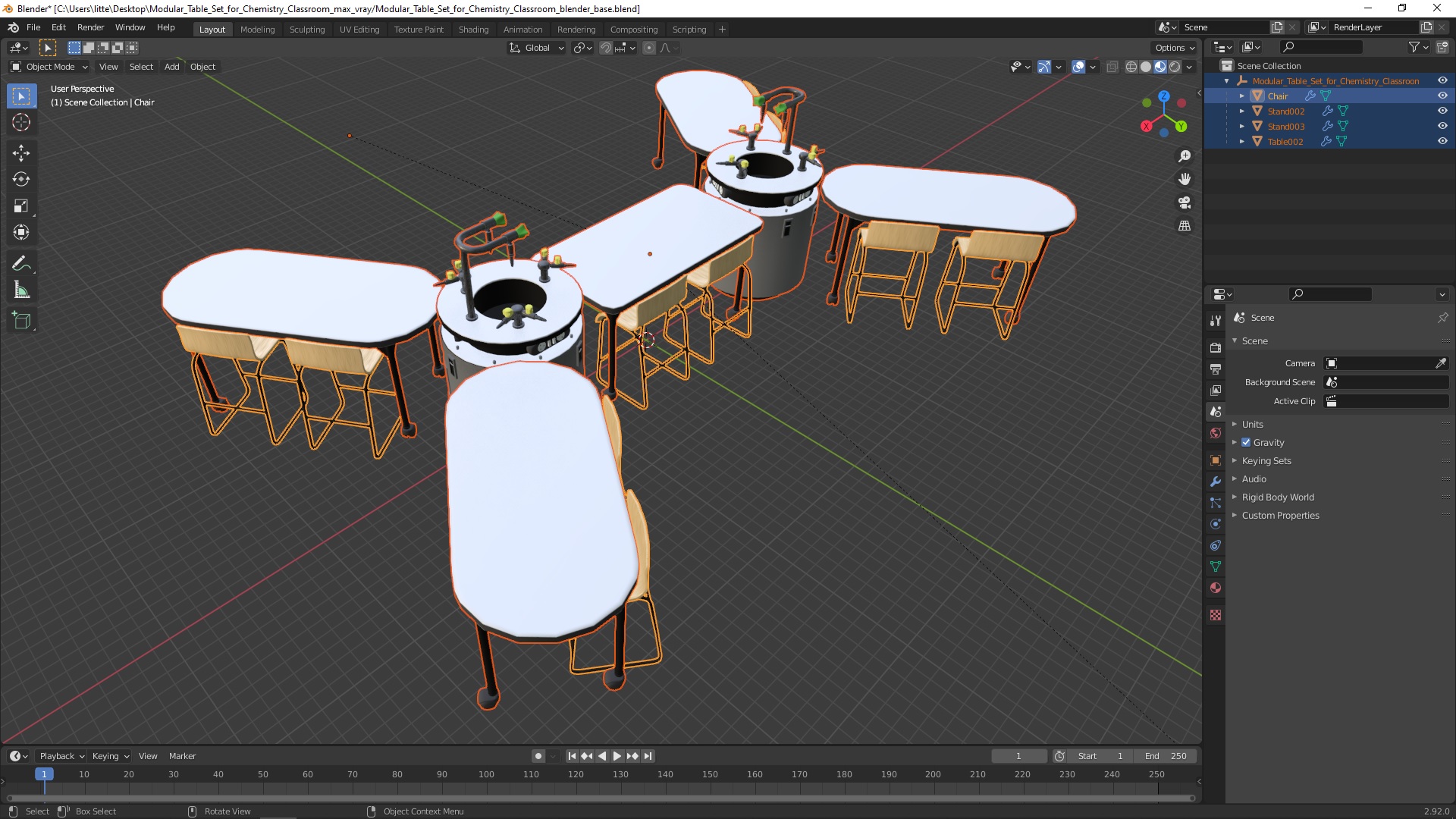
Task: Toggle the Gravity checkbox
Action: [x=1246, y=442]
